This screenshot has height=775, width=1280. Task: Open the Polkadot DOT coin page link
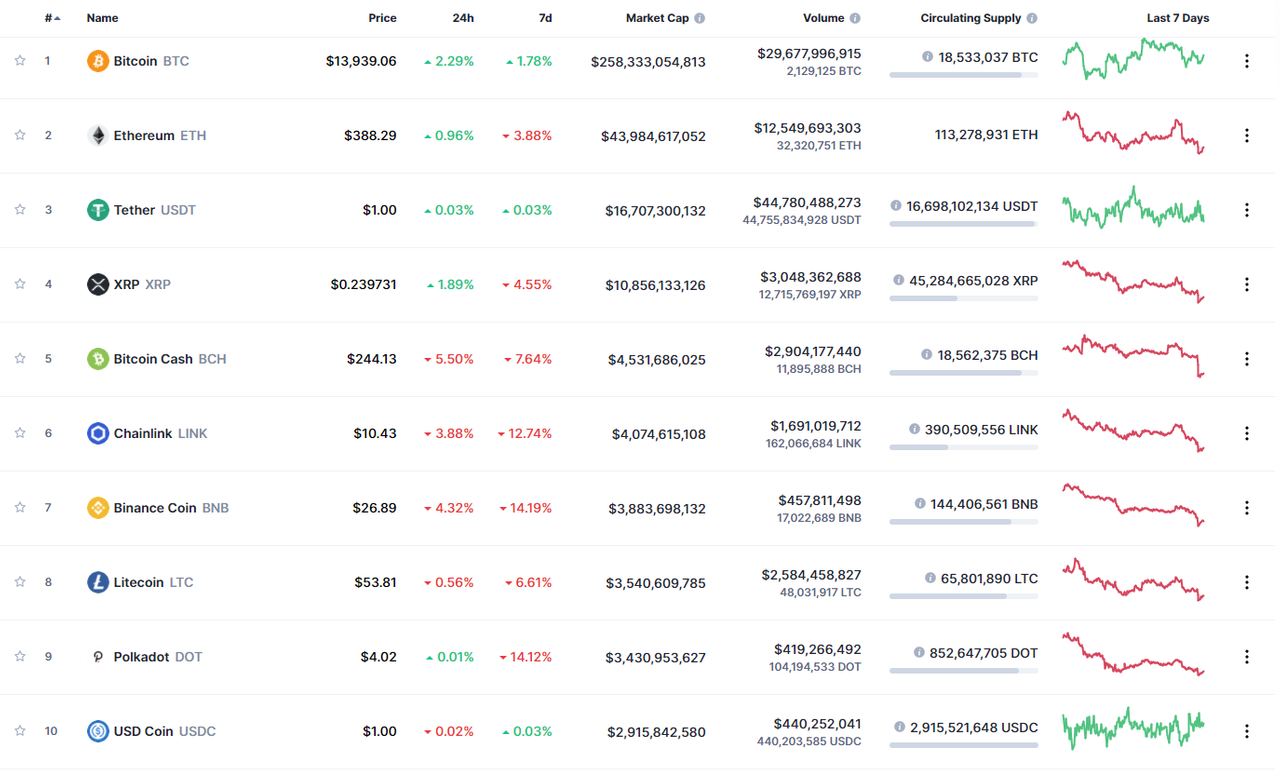[158, 657]
